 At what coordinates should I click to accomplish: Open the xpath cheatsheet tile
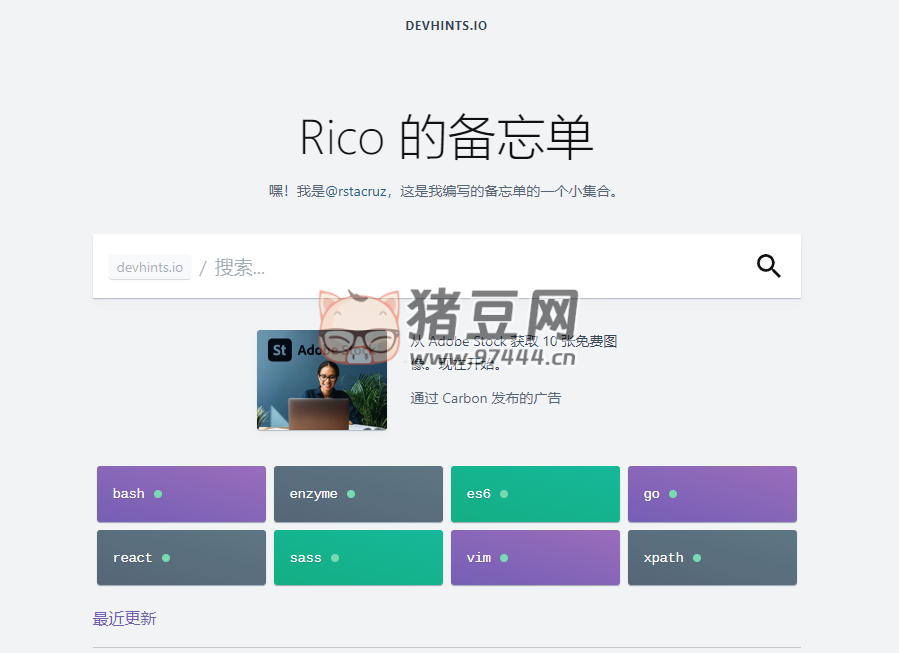tap(711, 557)
